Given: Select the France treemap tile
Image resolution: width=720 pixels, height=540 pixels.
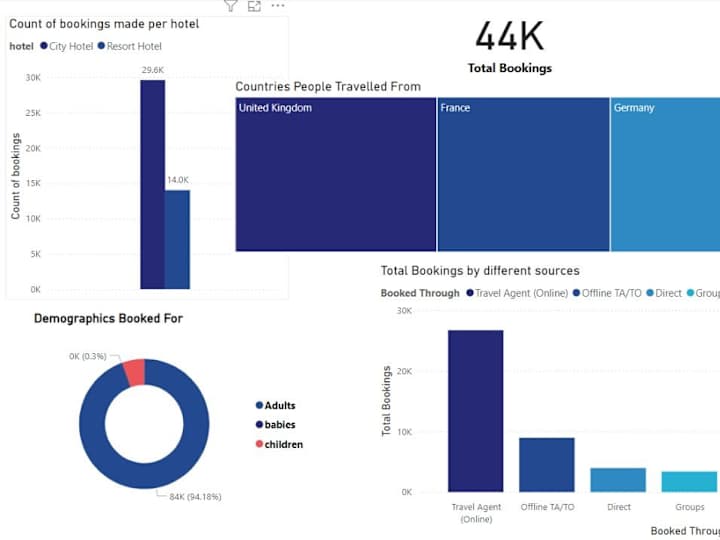Looking at the screenshot, I should 523,174.
